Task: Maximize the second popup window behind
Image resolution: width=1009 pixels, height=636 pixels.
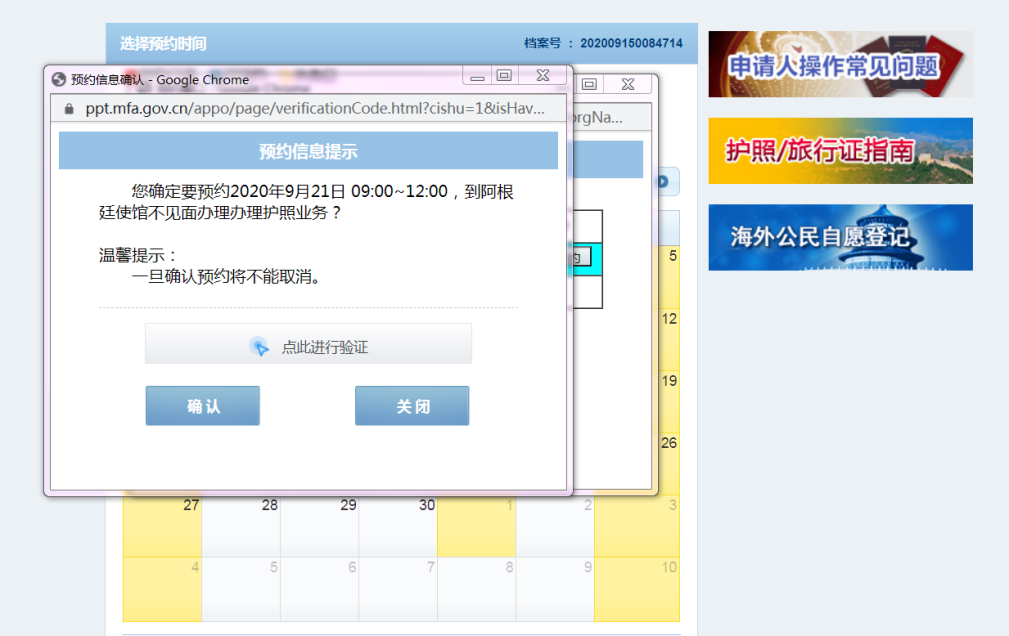Action: [x=589, y=84]
